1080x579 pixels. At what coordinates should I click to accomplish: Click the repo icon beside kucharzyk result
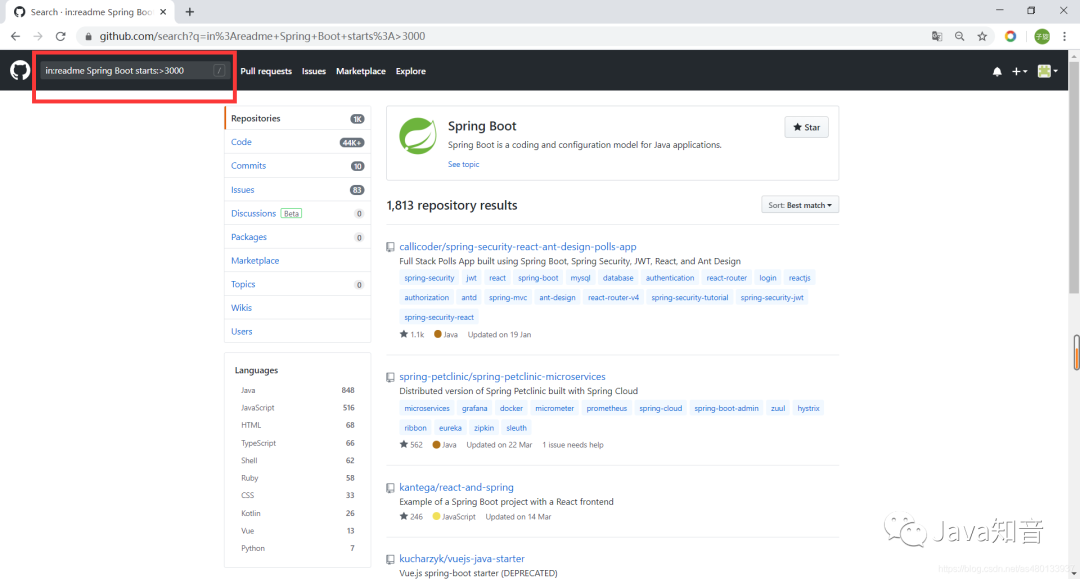point(391,560)
